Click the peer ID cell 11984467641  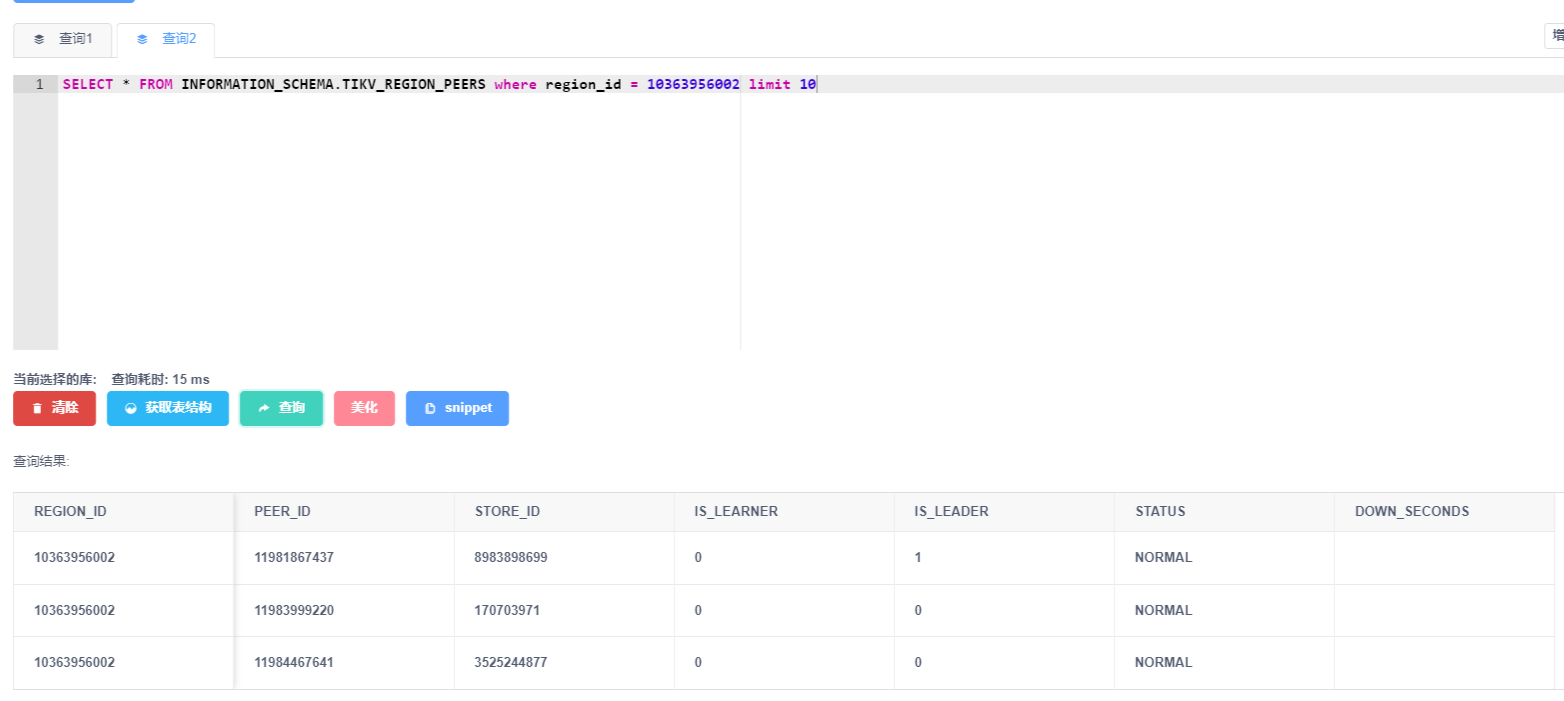click(294, 662)
